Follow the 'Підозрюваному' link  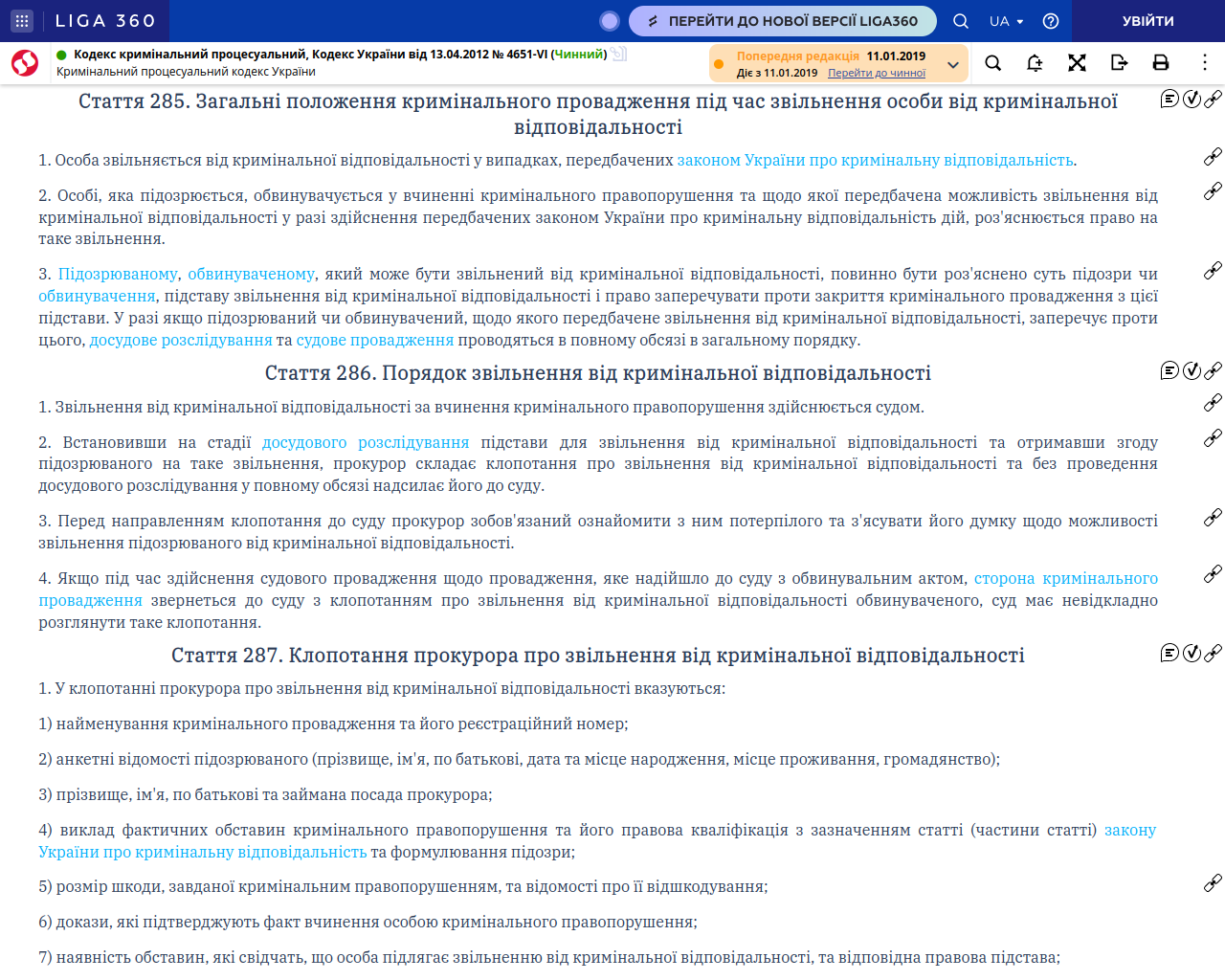click(x=118, y=275)
